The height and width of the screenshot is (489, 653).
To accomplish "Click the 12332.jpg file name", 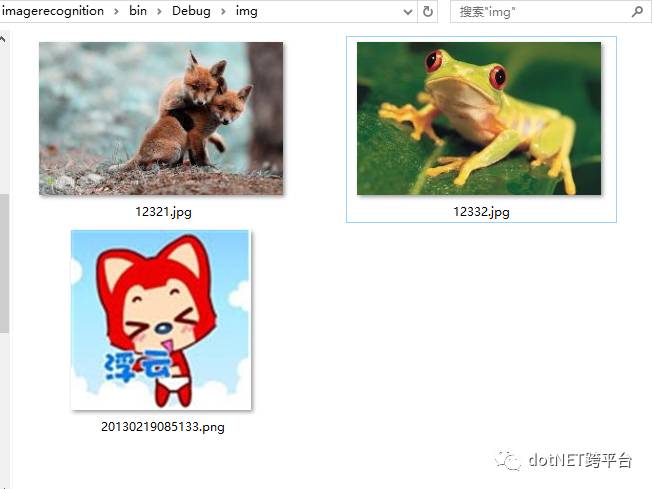I will (x=481, y=212).
